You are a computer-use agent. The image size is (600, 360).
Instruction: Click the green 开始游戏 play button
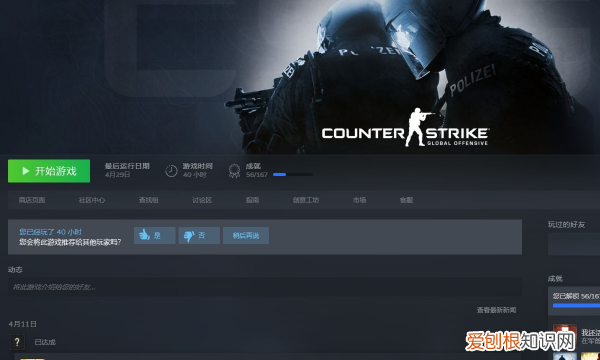49,171
